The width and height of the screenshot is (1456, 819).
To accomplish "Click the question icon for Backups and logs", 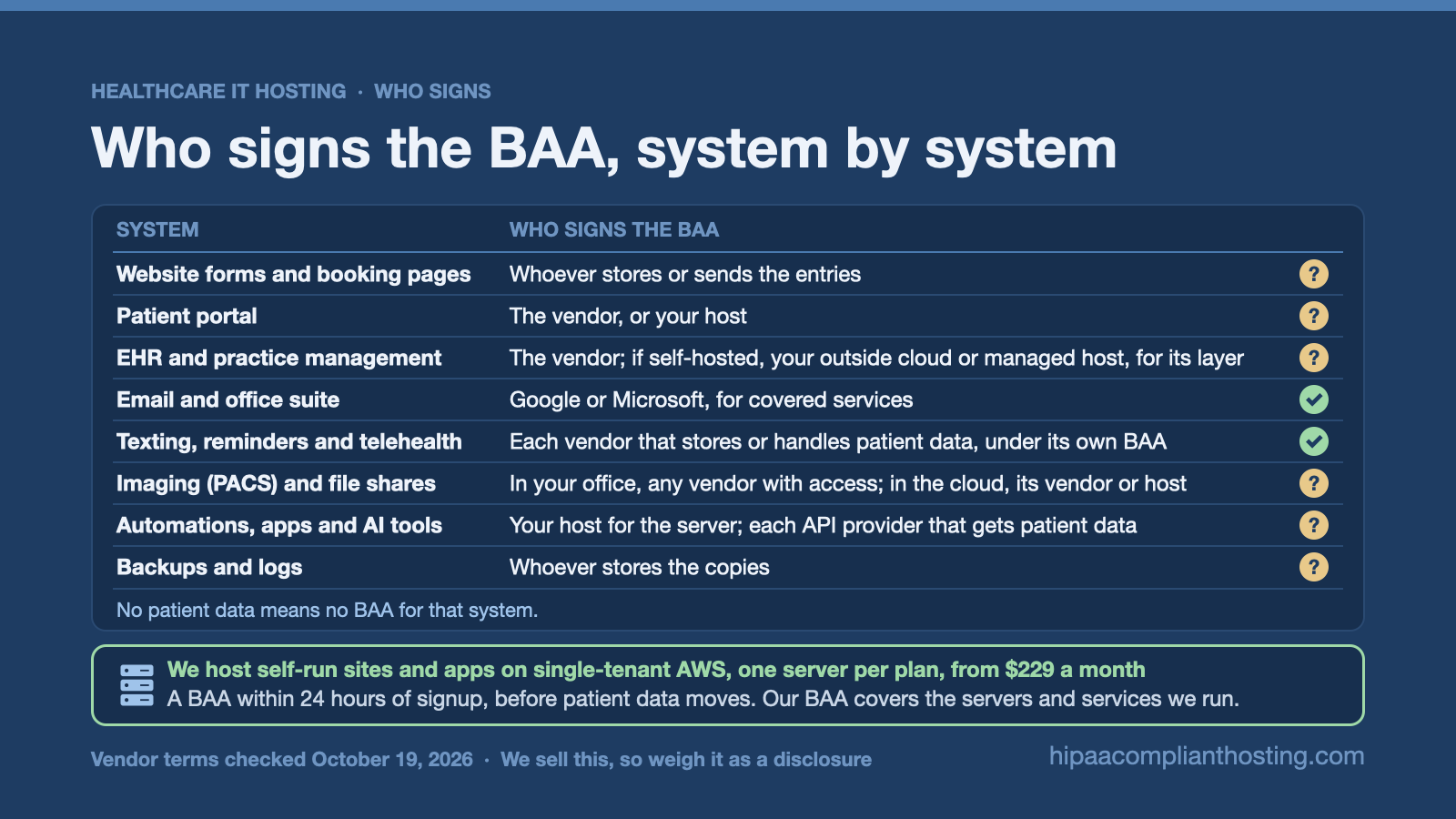I will [1313, 567].
